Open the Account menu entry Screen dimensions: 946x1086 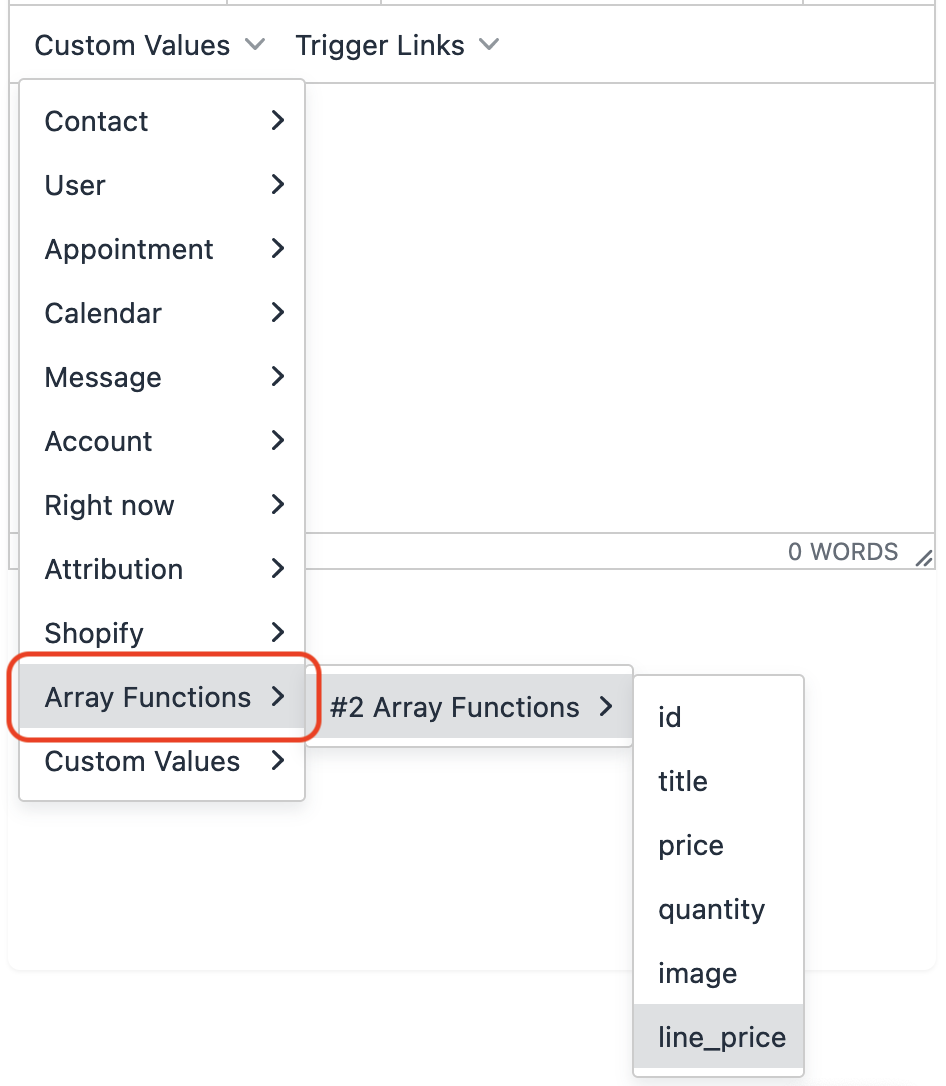pyautogui.click(x=162, y=441)
